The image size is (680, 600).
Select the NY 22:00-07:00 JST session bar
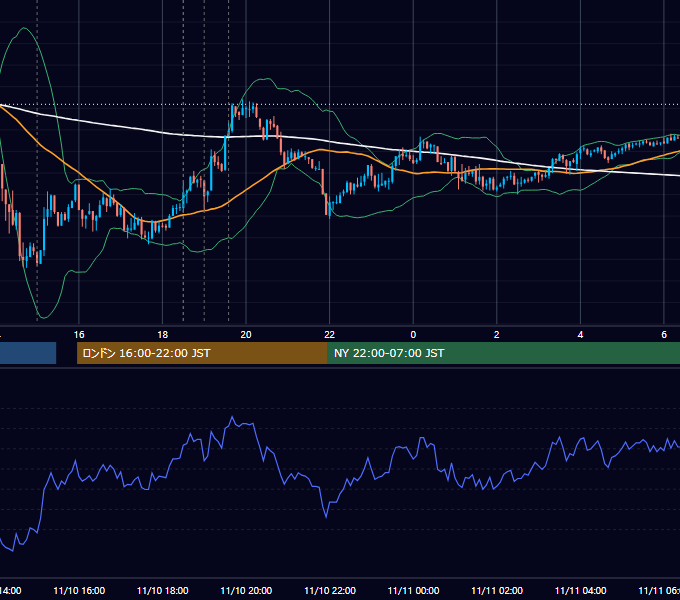coord(503,353)
